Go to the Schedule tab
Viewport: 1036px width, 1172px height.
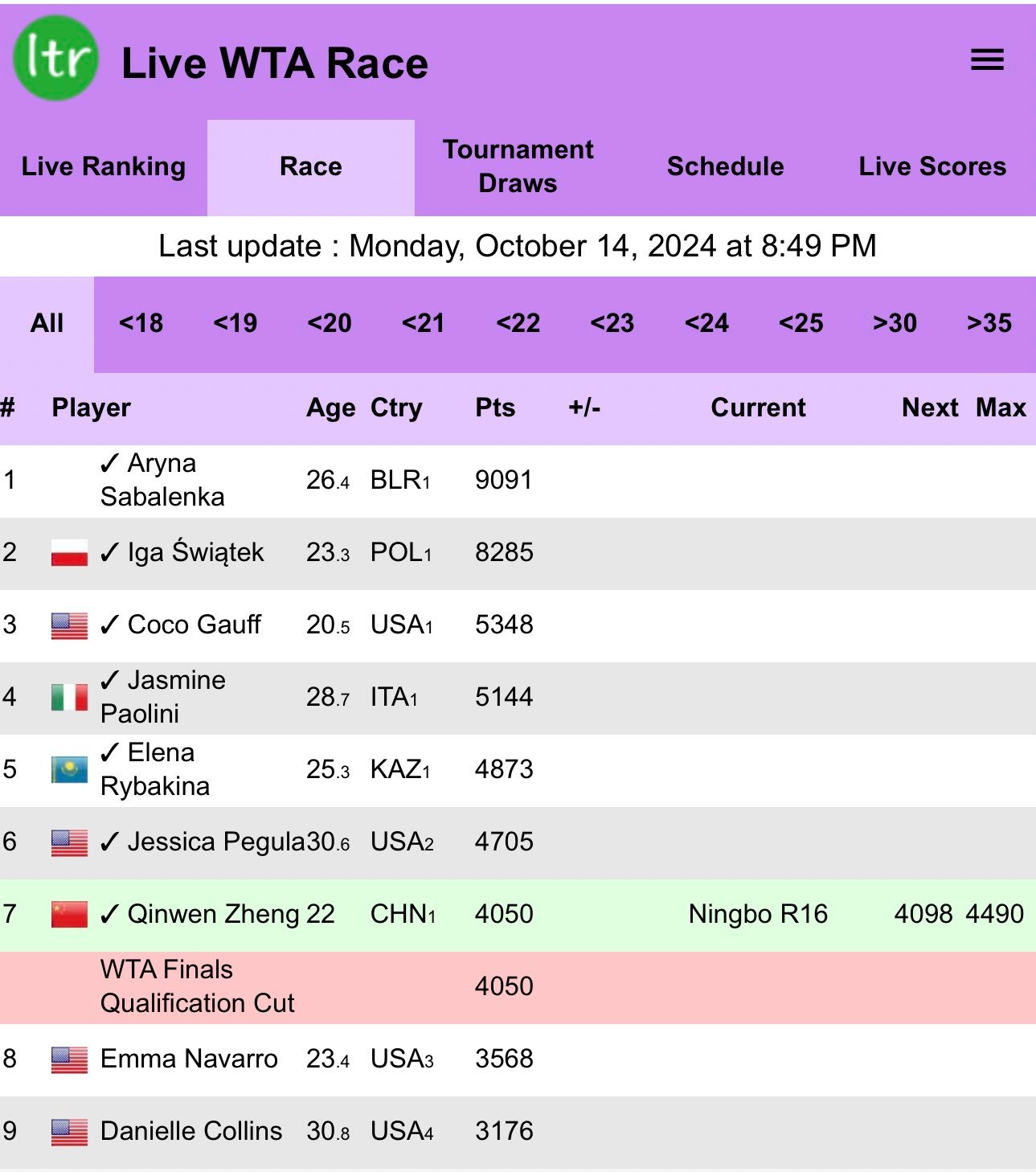(726, 167)
